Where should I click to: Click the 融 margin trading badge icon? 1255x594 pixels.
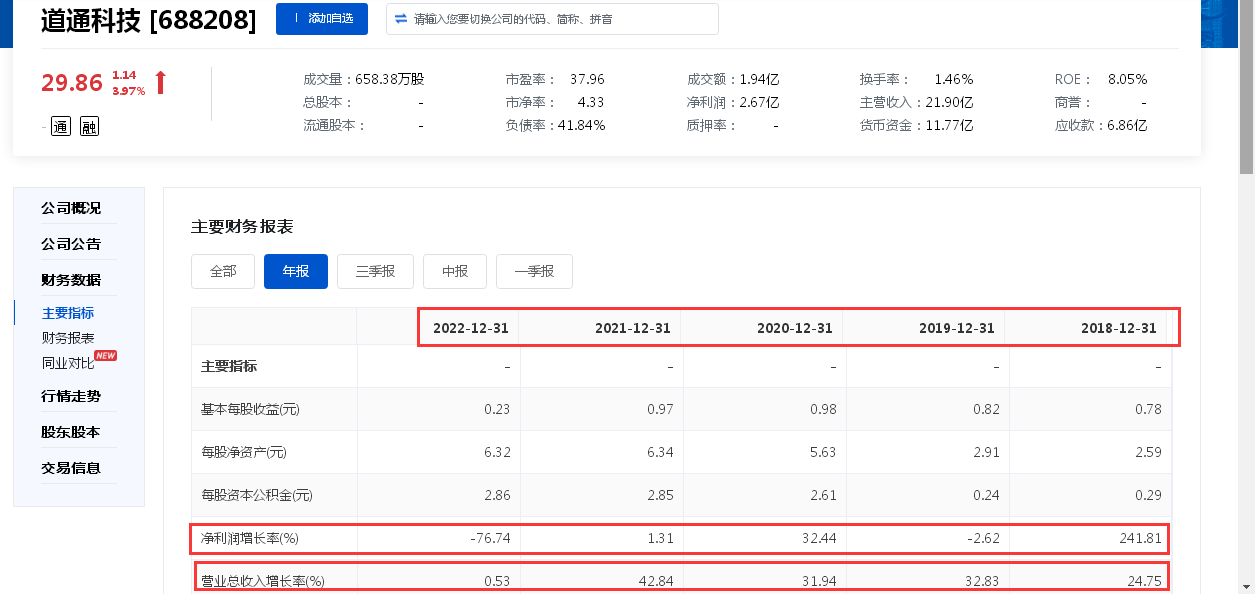tap(89, 126)
